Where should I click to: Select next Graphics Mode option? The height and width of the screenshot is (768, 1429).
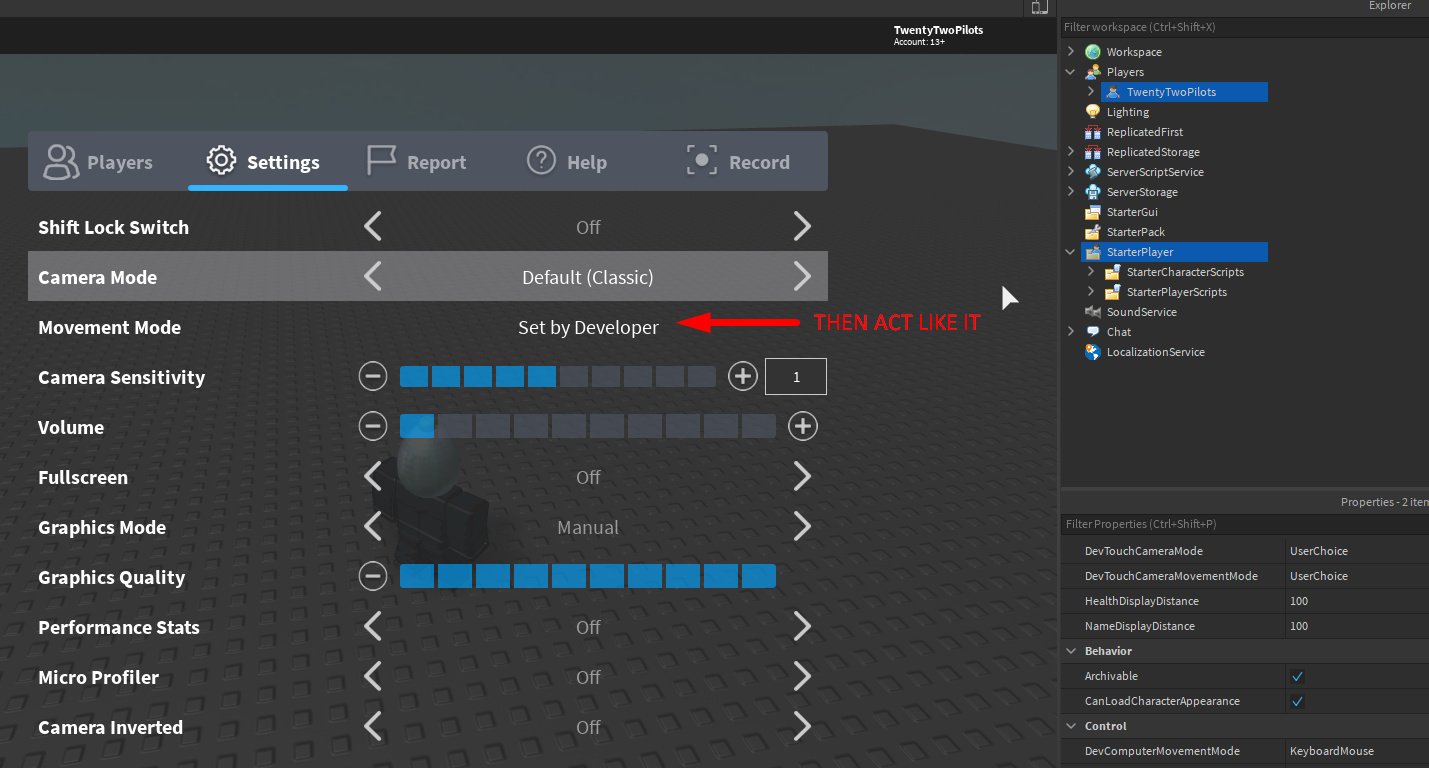[802, 527]
